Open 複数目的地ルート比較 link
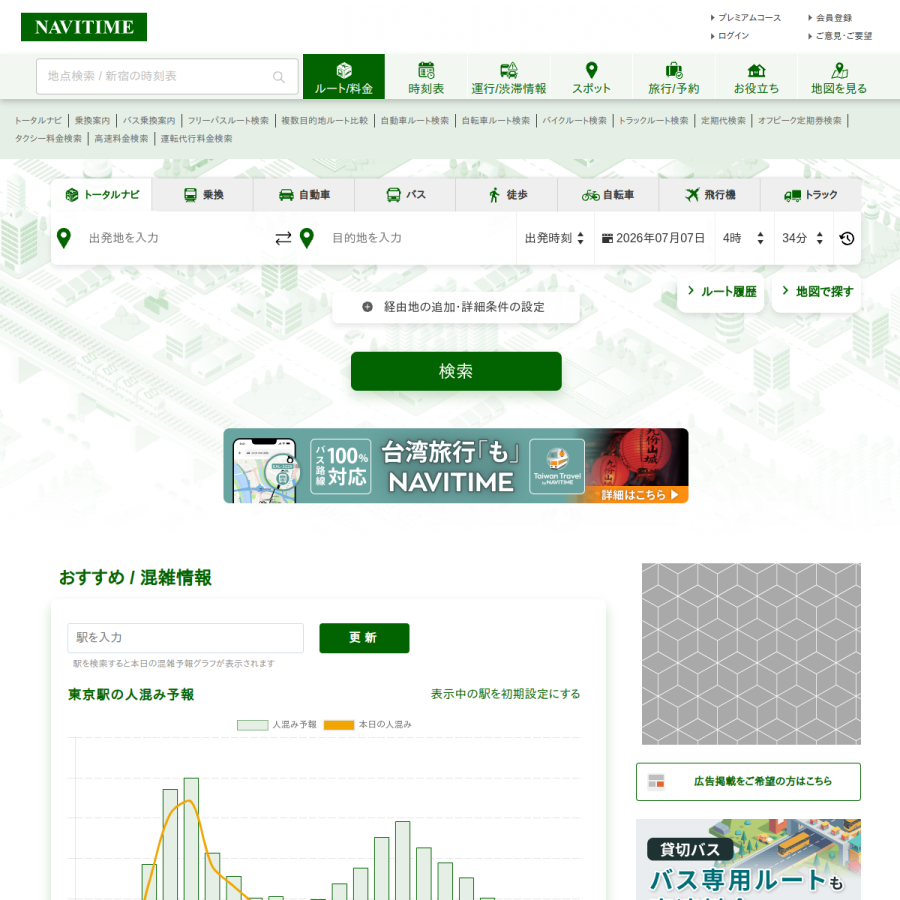Screen dimensions: 900x900 coord(324,121)
